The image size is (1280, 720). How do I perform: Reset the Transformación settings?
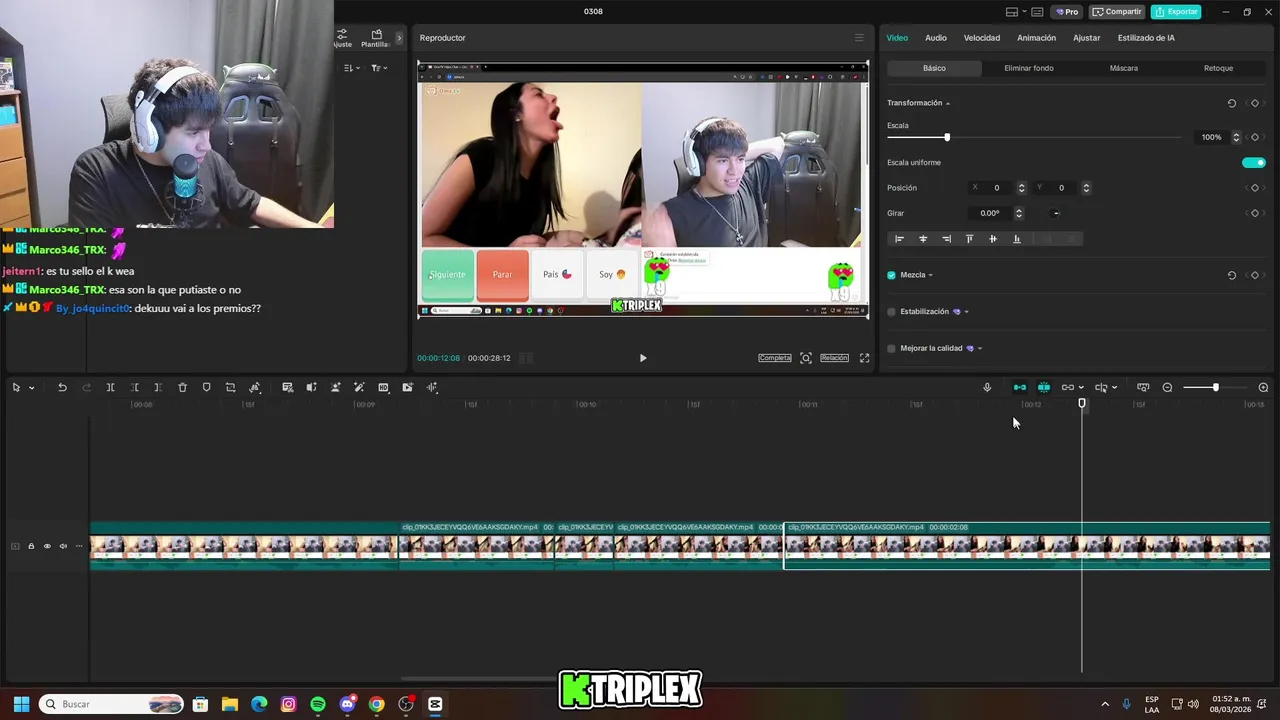click(x=1231, y=103)
